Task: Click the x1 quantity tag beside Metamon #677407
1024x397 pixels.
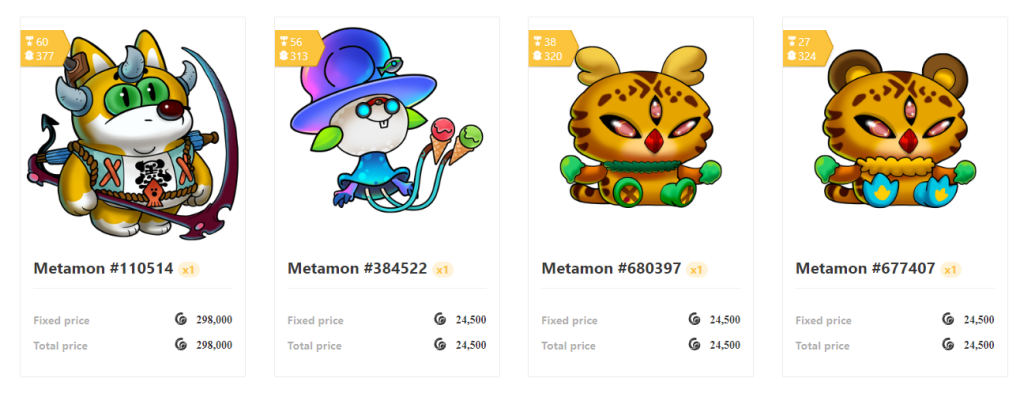Action: [x=950, y=270]
